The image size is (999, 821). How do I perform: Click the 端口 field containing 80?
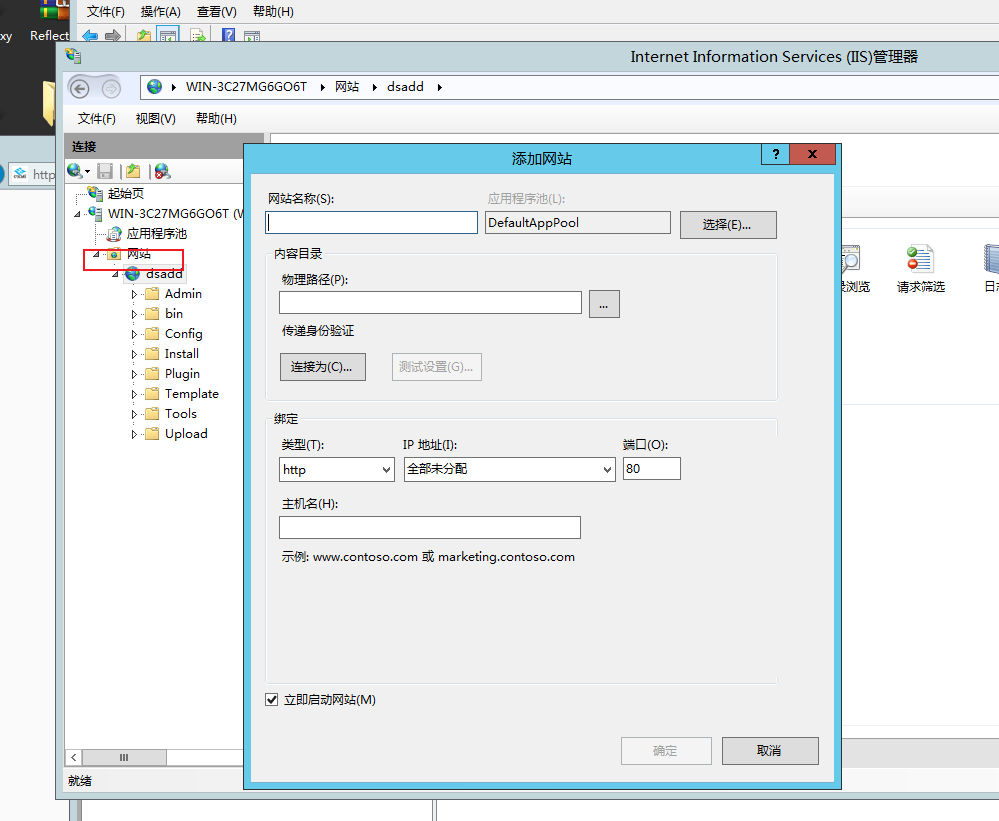click(x=652, y=469)
